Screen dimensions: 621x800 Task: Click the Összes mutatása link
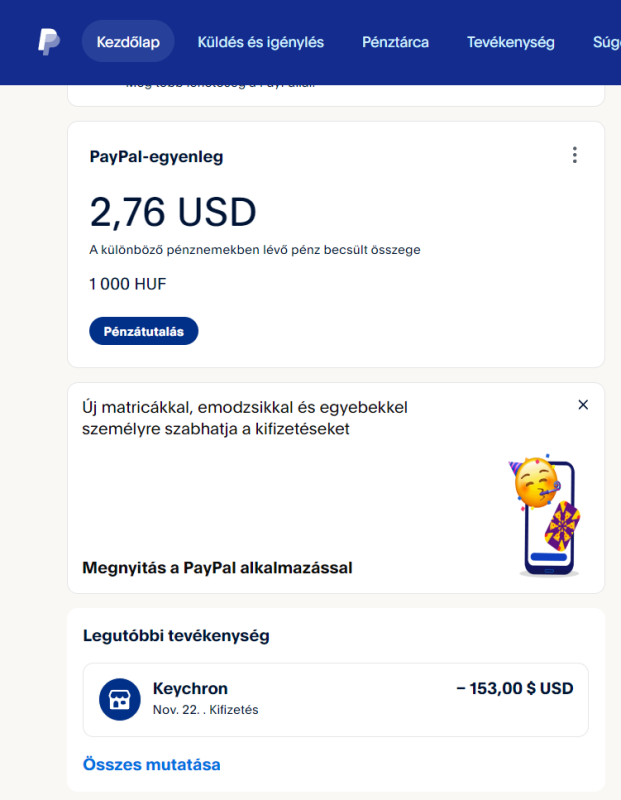(151, 765)
